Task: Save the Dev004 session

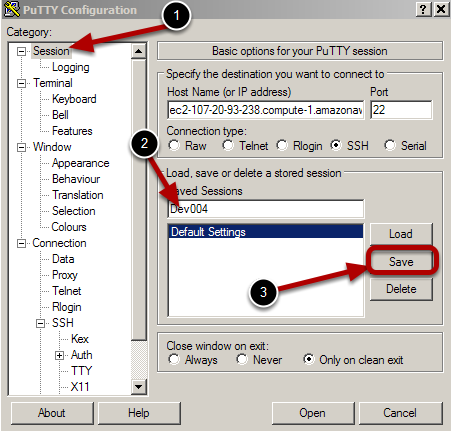Action: click(401, 261)
